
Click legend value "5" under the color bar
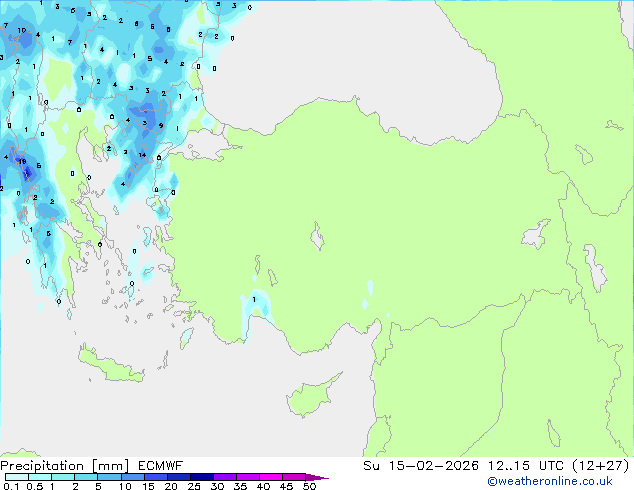click(x=98, y=486)
